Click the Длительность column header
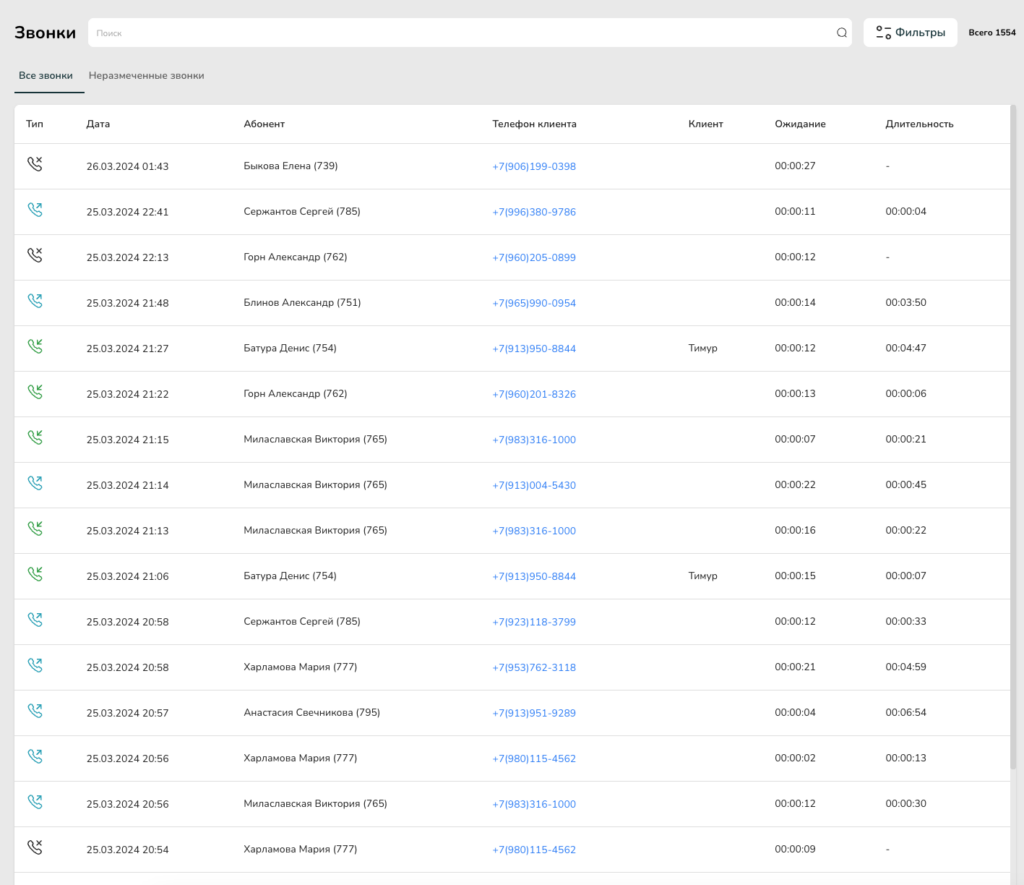Screen dimensions: 1024x885 click(919, 124)
